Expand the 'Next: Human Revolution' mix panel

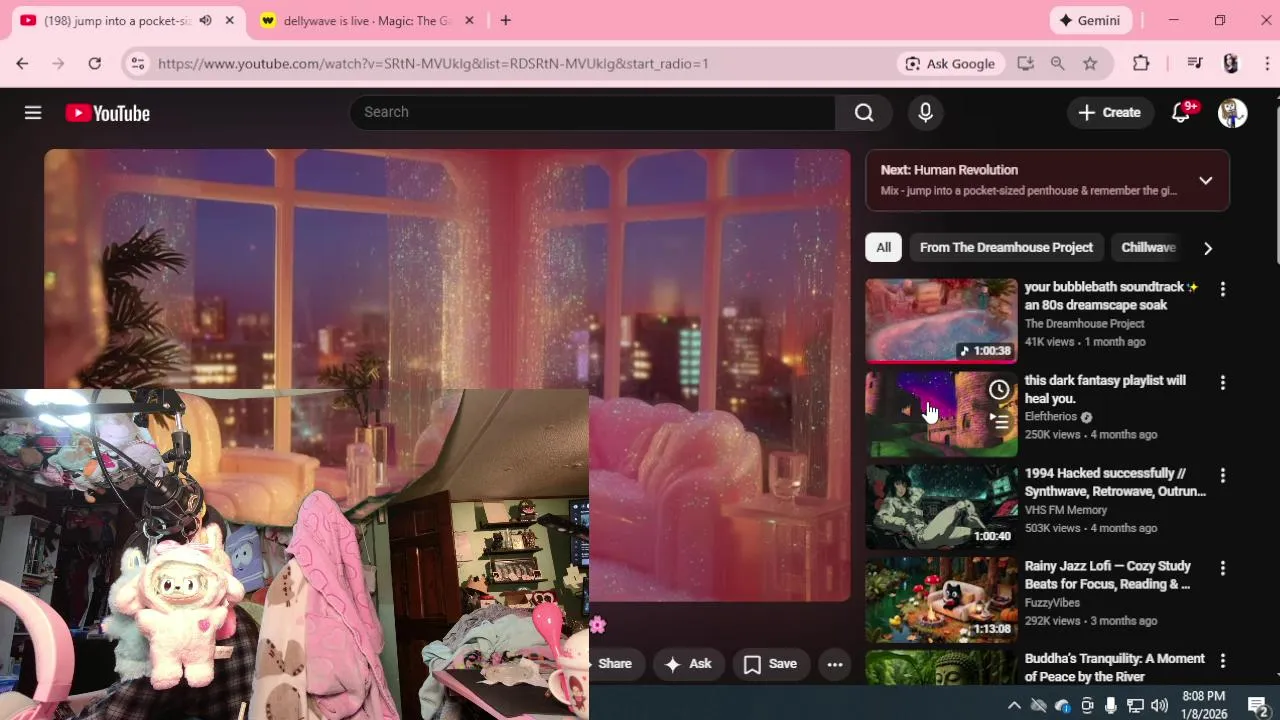click(x=1205, y=181)
